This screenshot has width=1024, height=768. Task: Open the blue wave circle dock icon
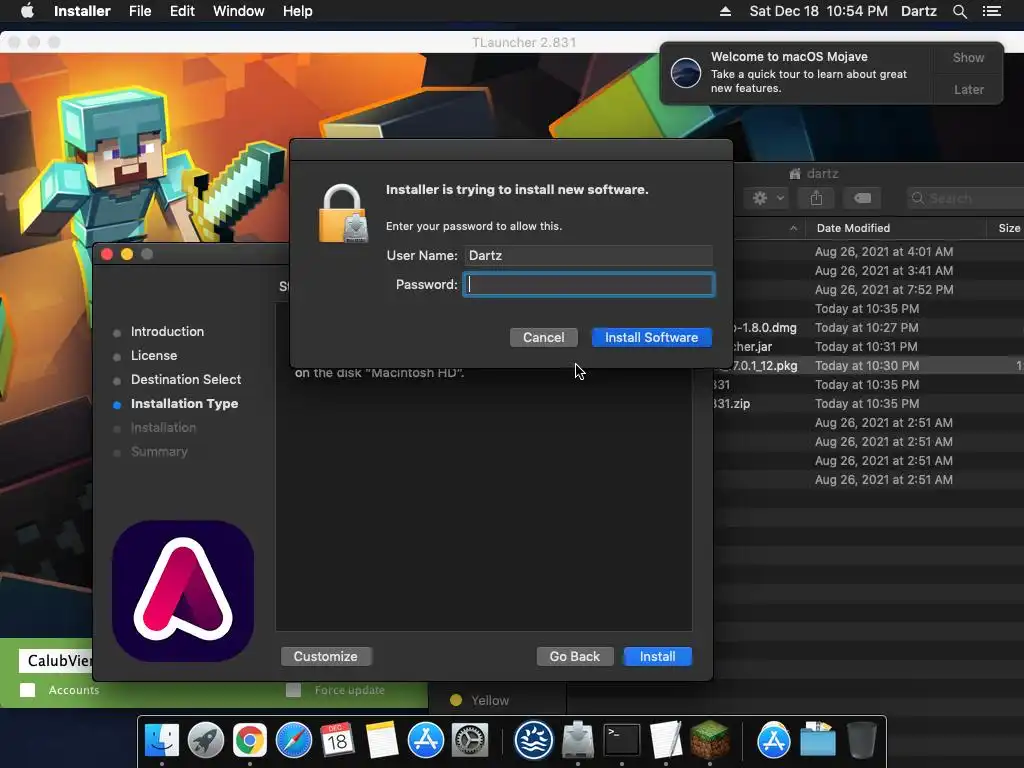534,741
